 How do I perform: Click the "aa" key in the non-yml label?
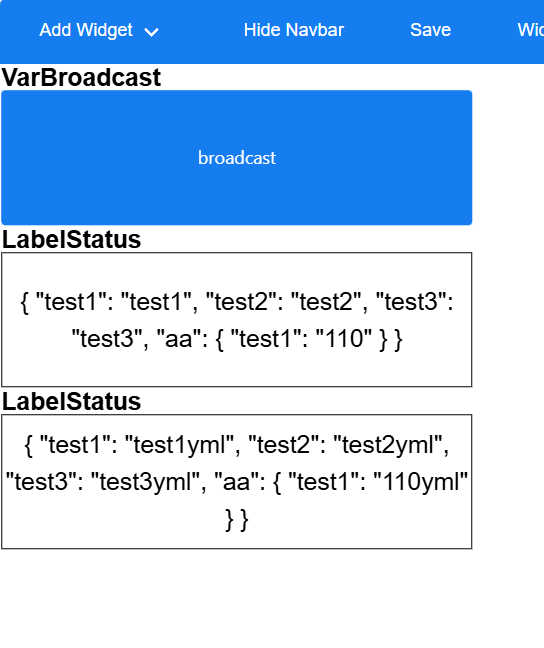click(179, 339)
